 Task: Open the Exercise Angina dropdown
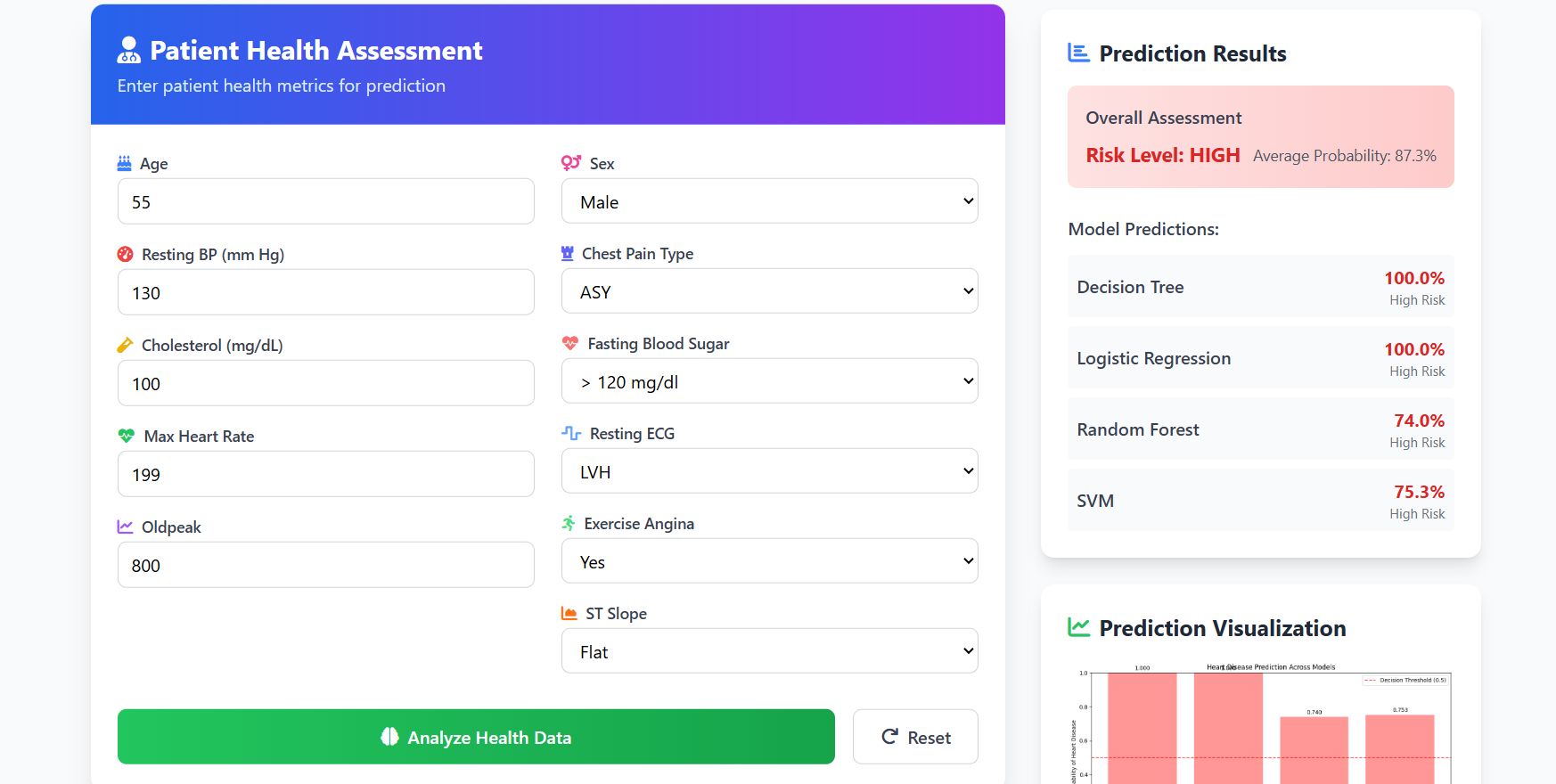(769, 561)
